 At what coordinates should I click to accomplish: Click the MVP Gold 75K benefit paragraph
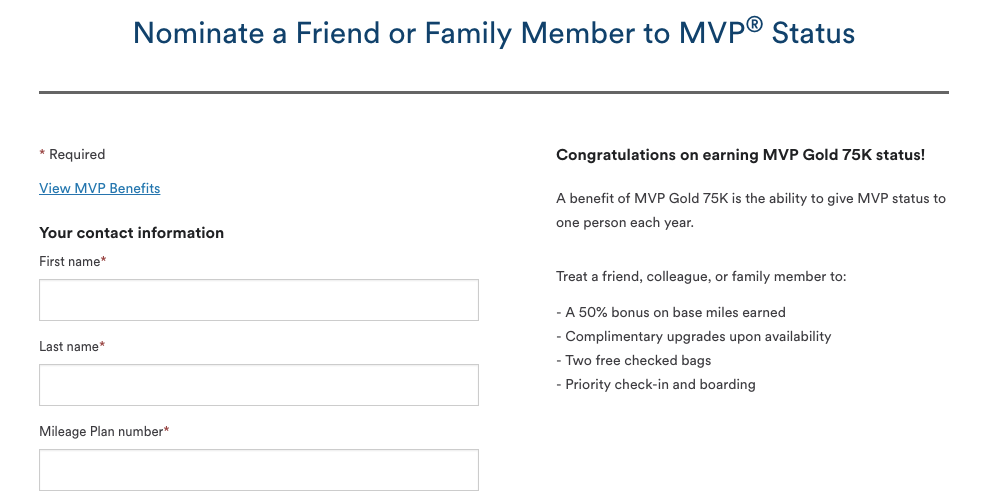750,210
